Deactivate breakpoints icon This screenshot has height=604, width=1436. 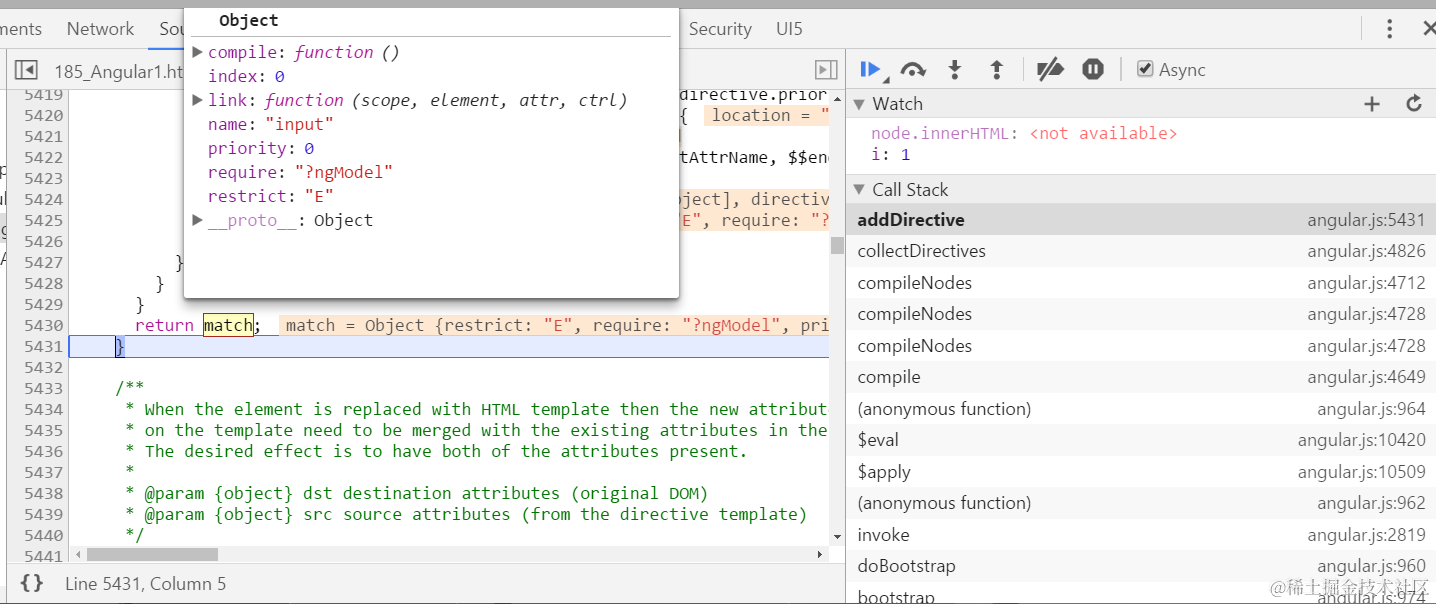tap(1050, 69)
